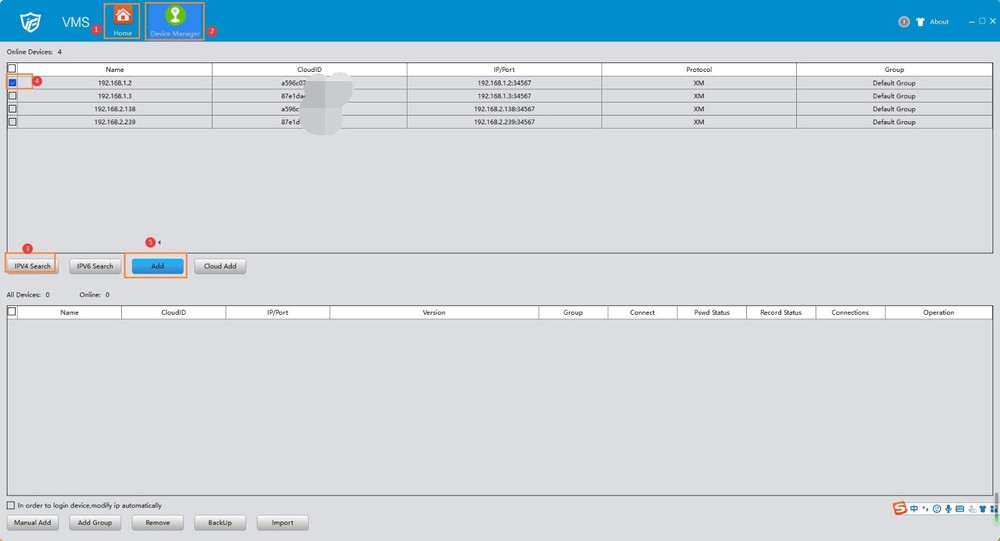The width and height of the screenshot is (1000, 541).
Task: Tick select-all checkbox in the All Devices table
Action: [11, 311]
